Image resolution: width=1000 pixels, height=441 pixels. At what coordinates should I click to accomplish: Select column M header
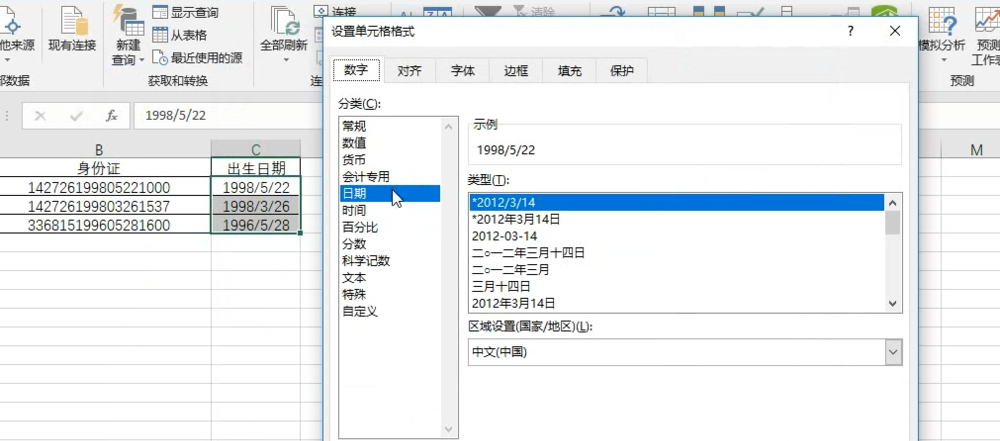click(976, 149)
